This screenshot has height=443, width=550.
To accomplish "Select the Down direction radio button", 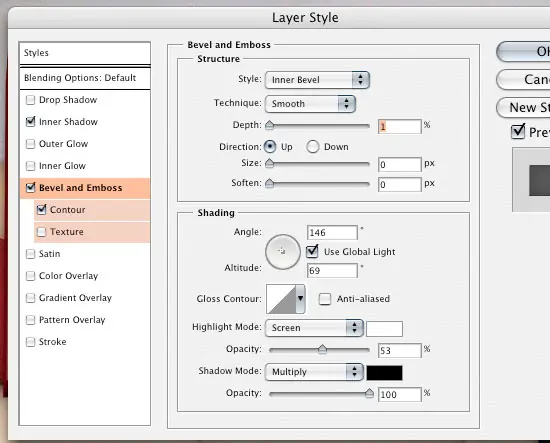I will coord(313,147).
